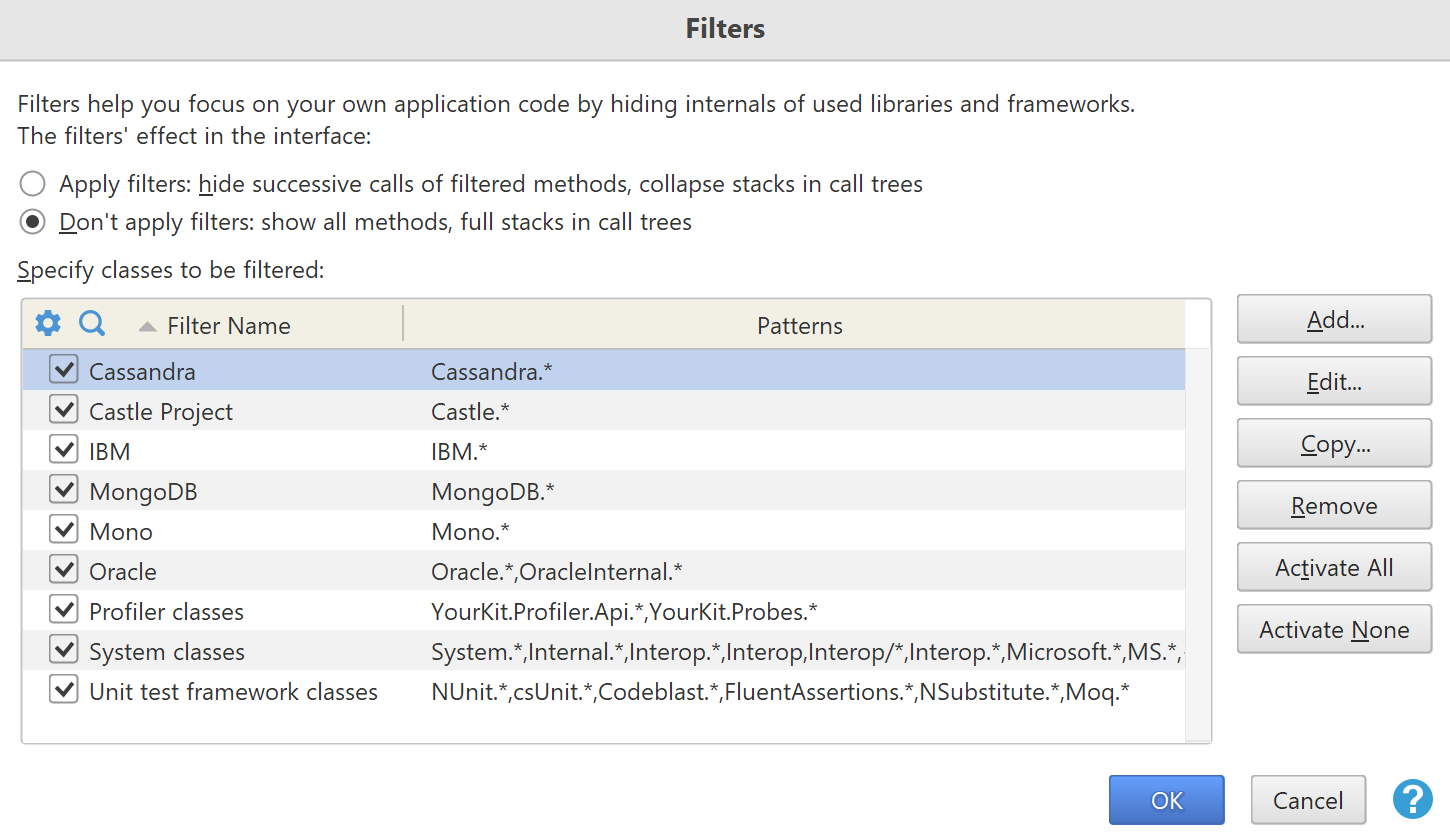Toggle the Mono filter checkbox
Image resolution: width=1450 pixels, height=840 pixels.
[x=64, y=530]
